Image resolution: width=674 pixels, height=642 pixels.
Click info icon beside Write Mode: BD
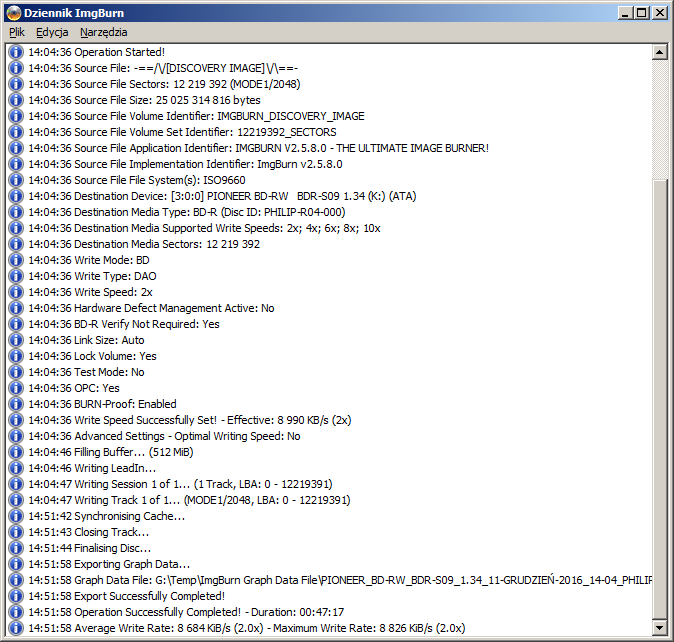click(x=15, y=260)
